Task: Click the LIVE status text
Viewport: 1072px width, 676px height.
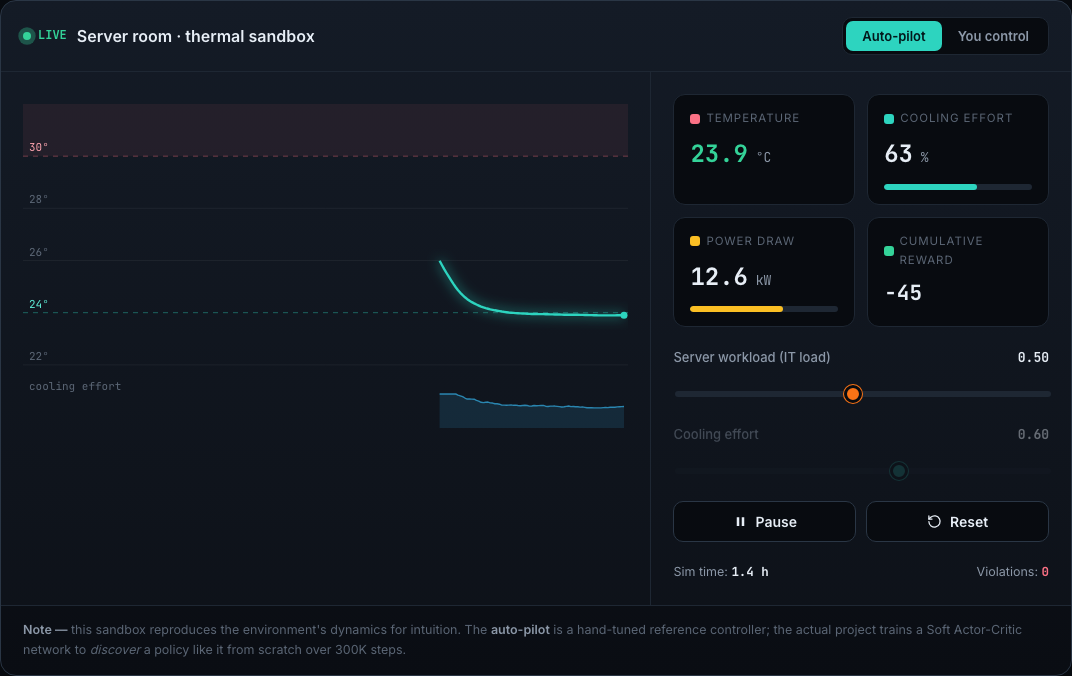Action: click(x=52, y=35)
